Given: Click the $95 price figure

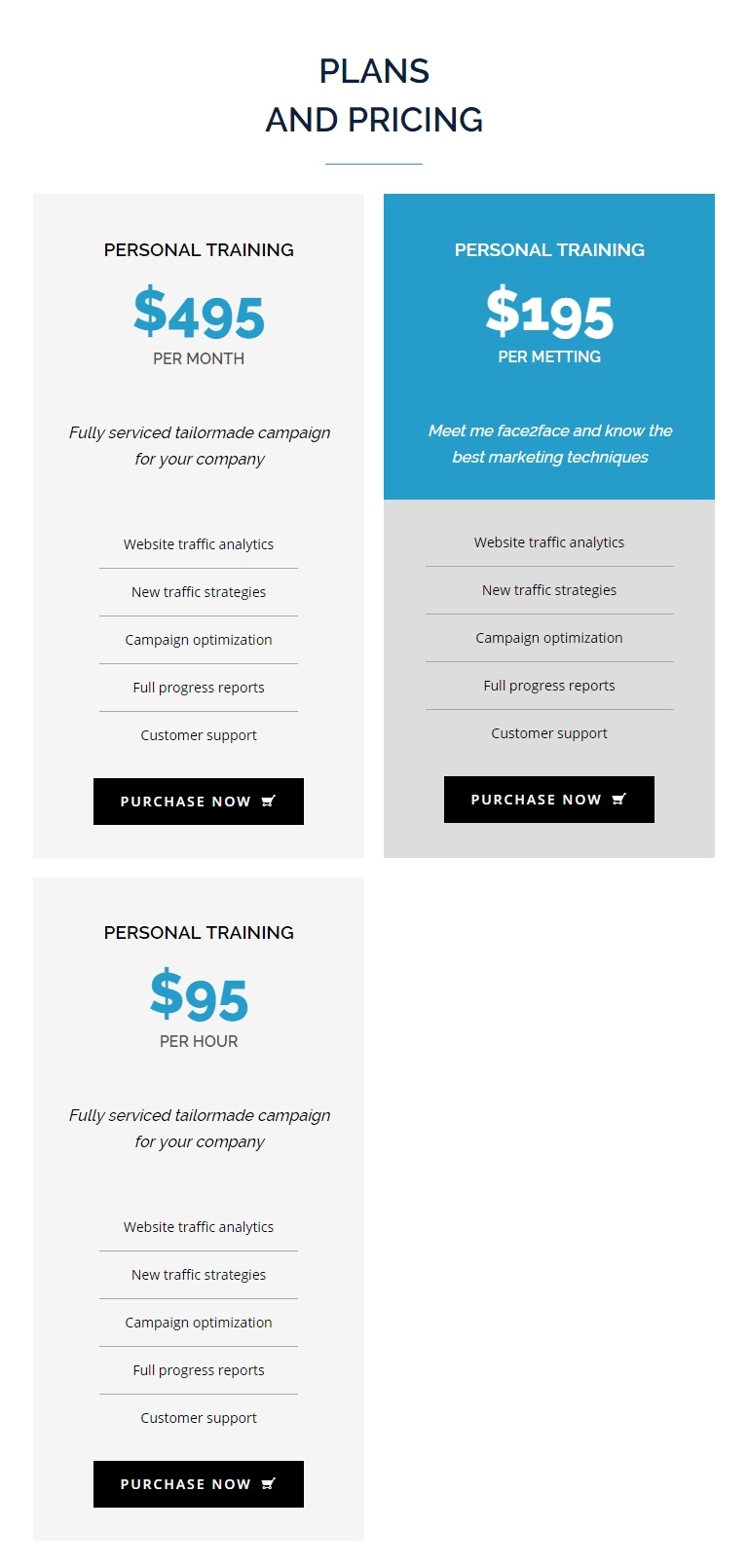Looking at the screenshot, I should point(199,997).
